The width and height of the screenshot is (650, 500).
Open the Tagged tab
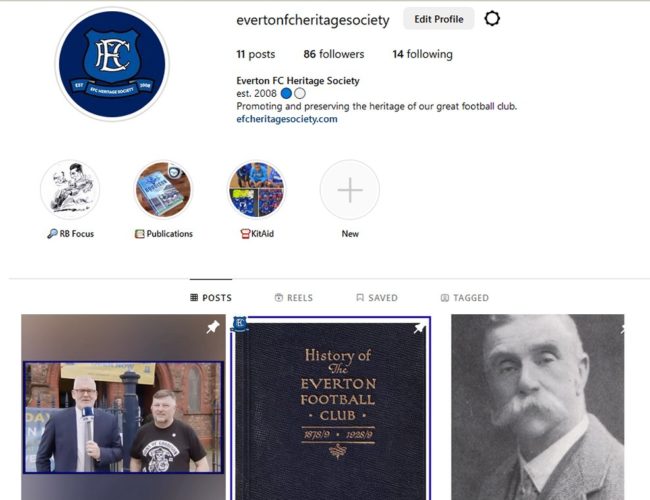tap(465, 298)
